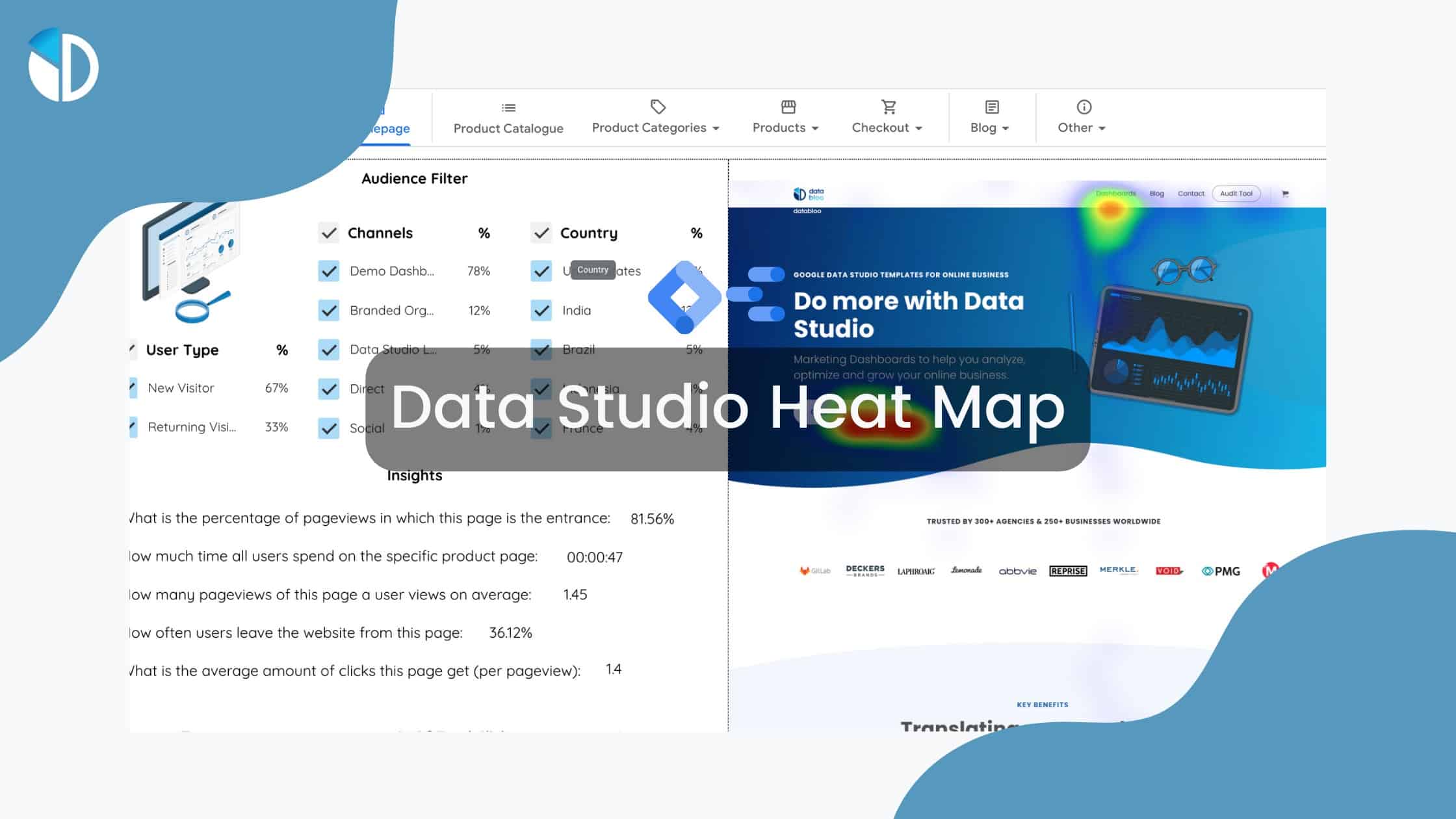Select the Blog article icon
The image size is (1456, 819).
[990, 106]
